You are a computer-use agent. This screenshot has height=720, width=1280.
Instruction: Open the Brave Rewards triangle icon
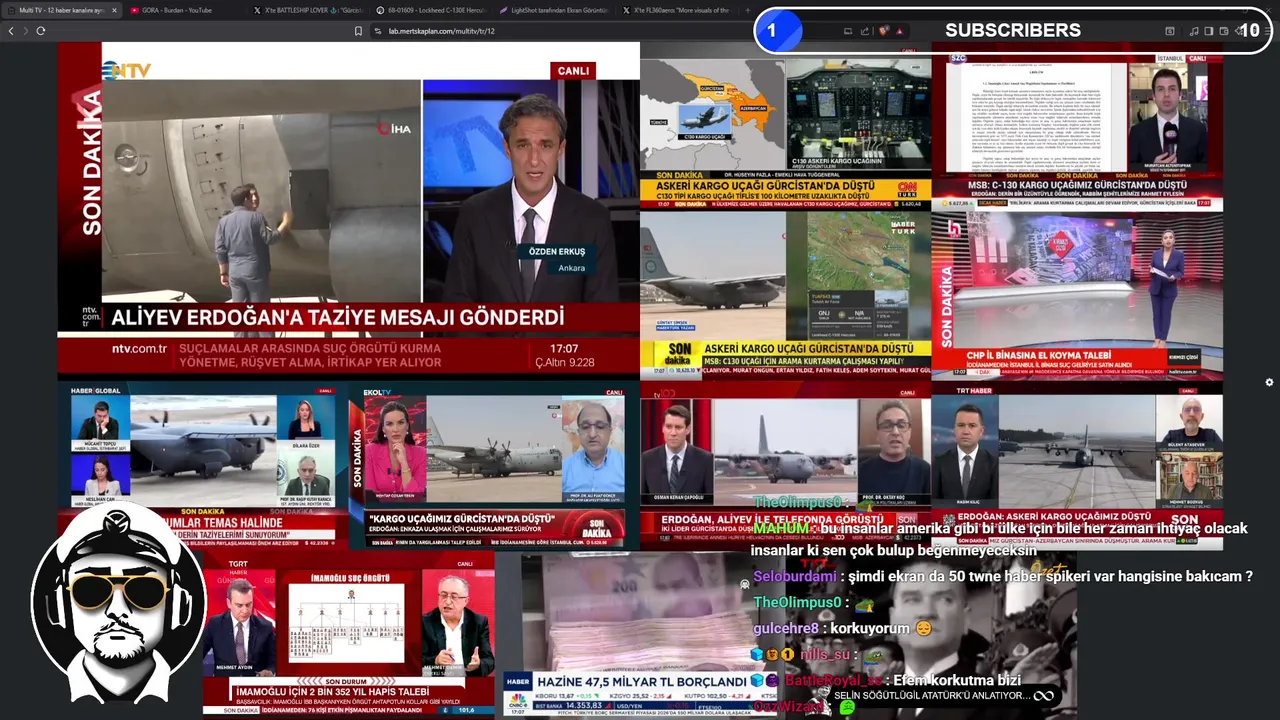pyautogui.click(x=899, y=31)
